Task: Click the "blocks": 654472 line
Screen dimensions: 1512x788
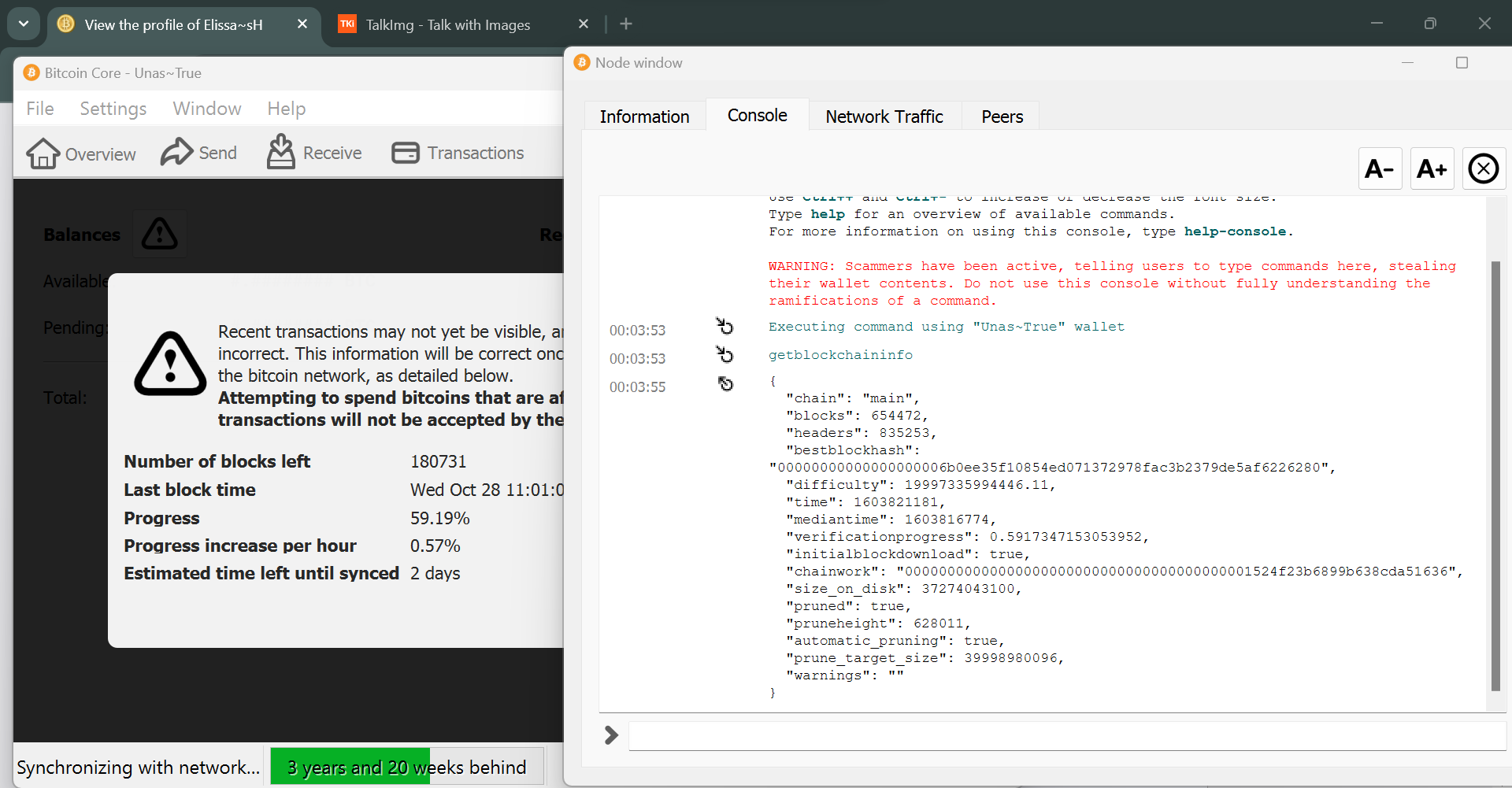Action: pyautogui.click(x=857, y=416)
